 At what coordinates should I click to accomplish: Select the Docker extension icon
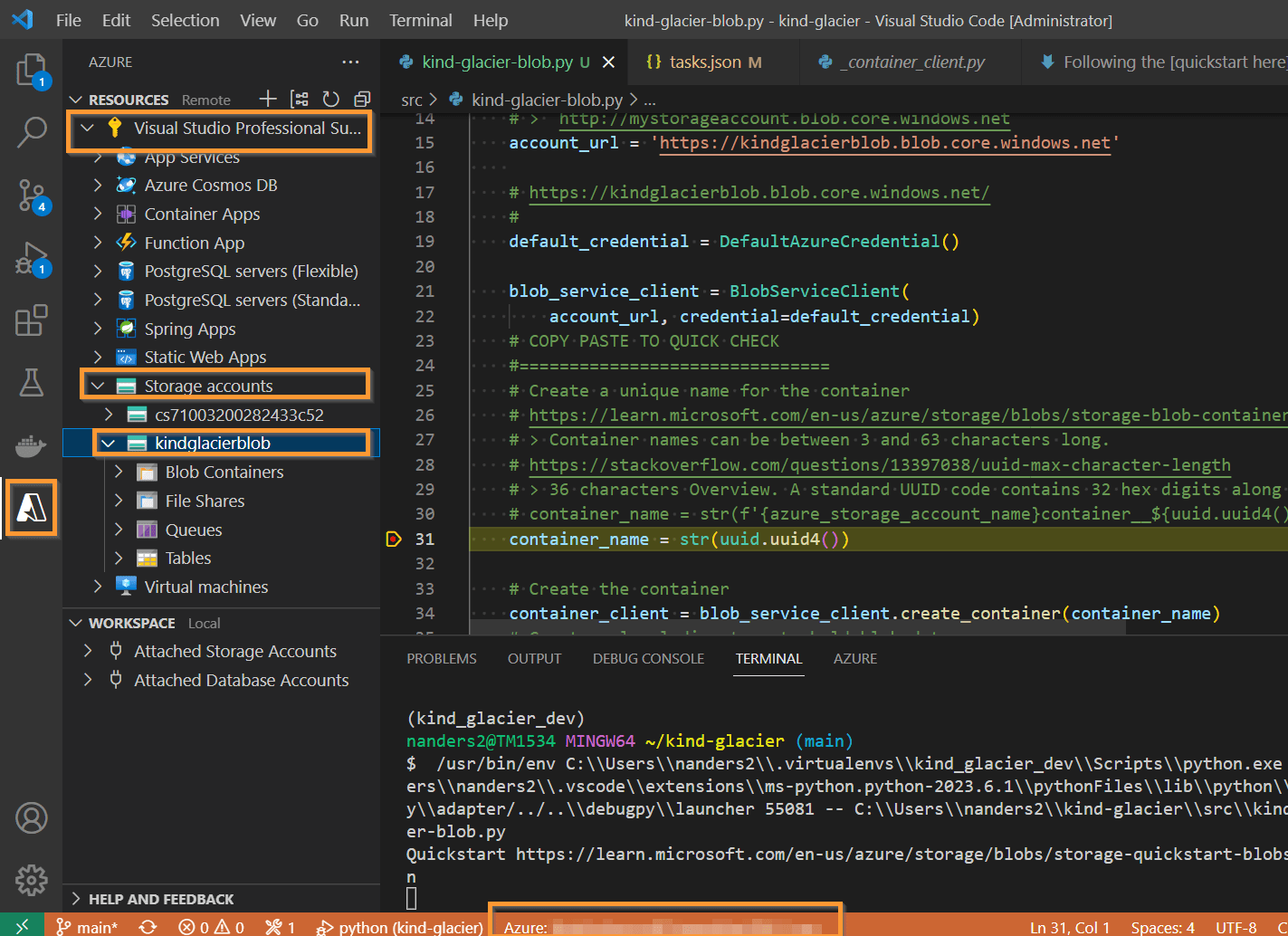[31, 445]
